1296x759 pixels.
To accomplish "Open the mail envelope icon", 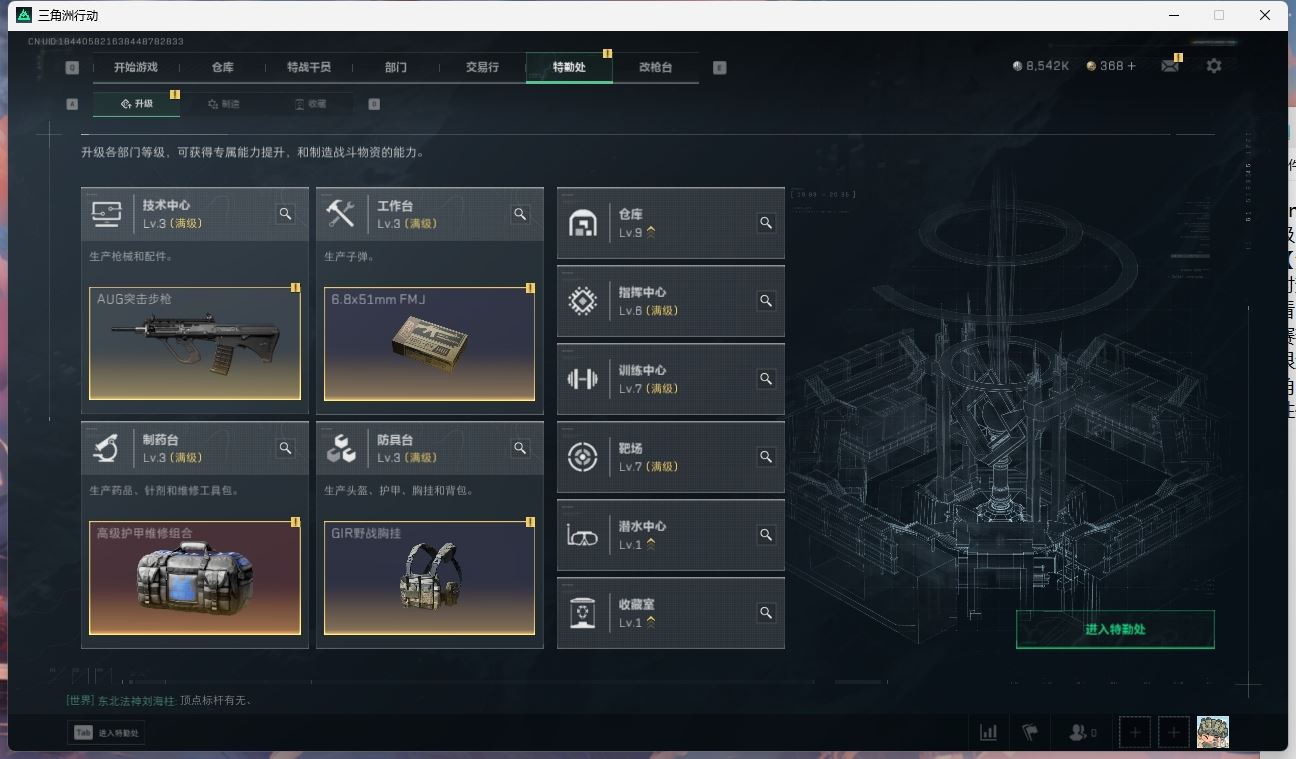I will pos(1169,66).
